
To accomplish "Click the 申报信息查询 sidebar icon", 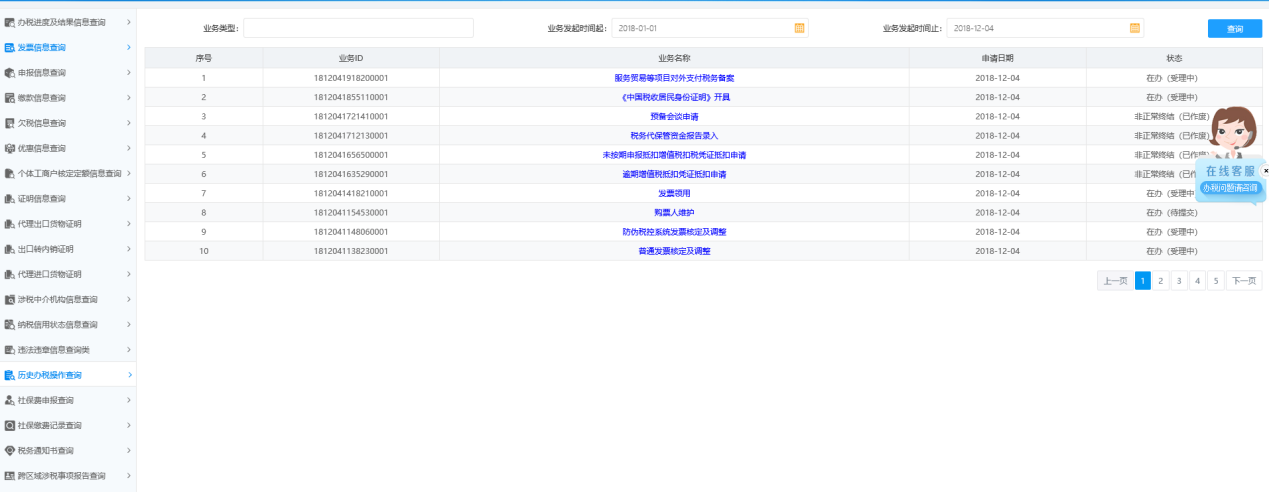I will click(10, 72).
